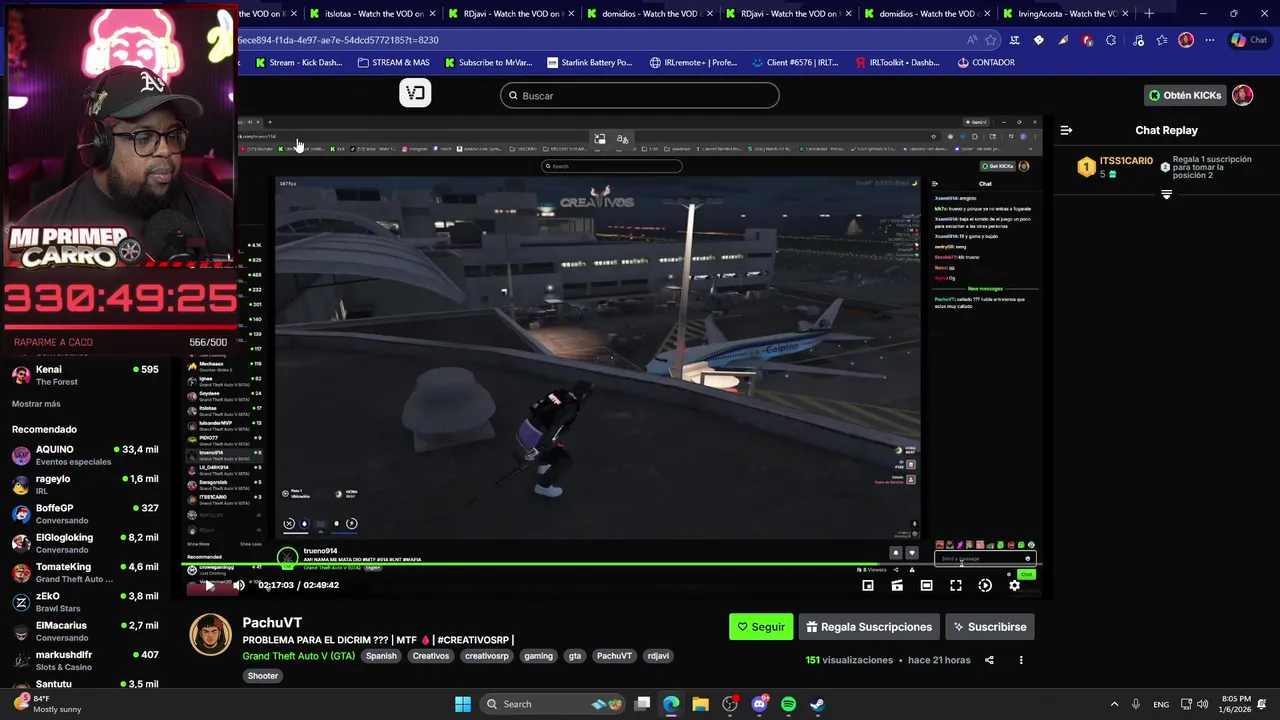Enter fullscreen video mode
This screenshot has height=720, width=1280.
click(956, 586)
